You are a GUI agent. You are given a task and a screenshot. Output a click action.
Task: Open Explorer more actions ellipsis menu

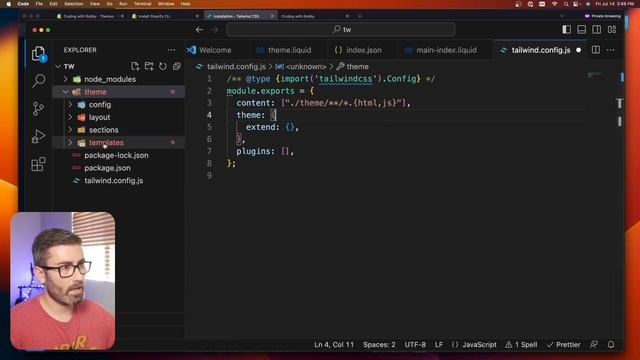(171, 50)
